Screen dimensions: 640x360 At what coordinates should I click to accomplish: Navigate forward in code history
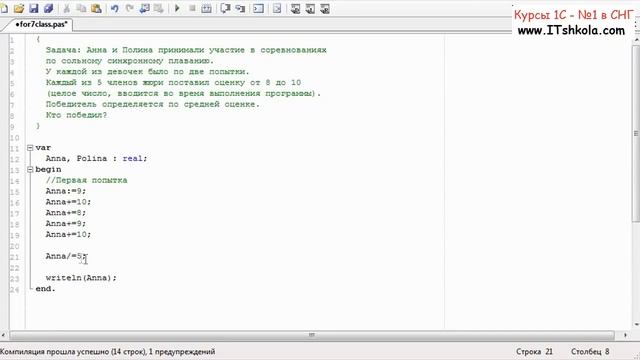pyautogui.click(x=159, y=8)
